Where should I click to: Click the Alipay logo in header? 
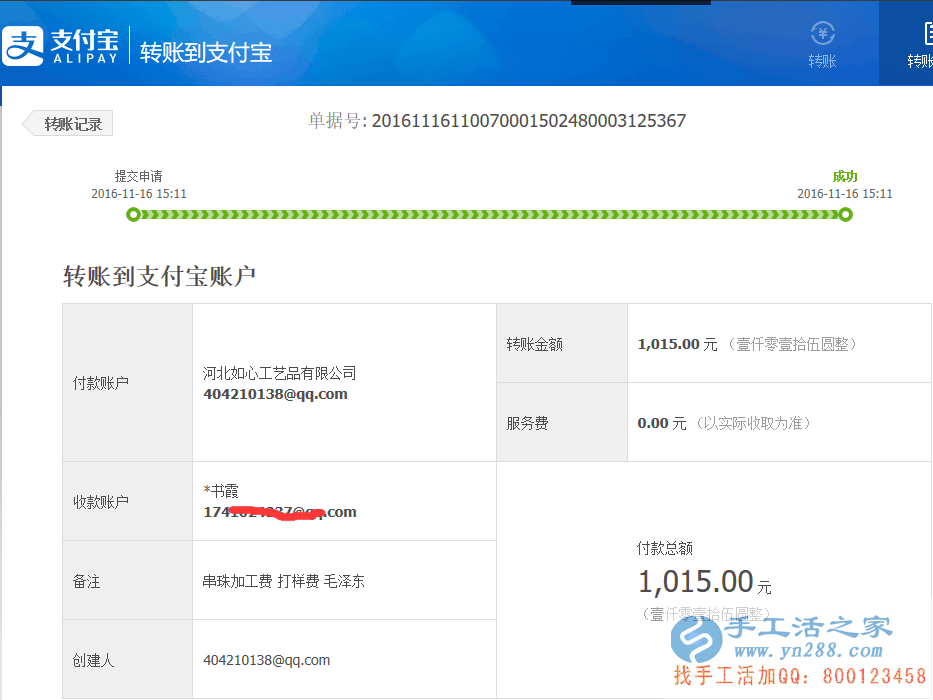click(60, 46)
